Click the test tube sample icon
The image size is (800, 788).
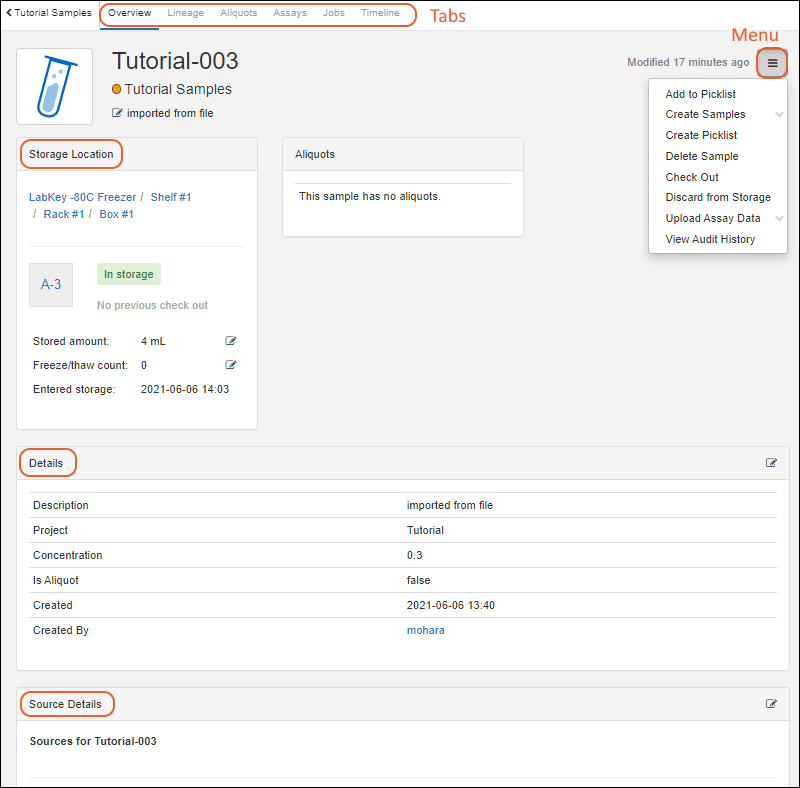point(54,86)
